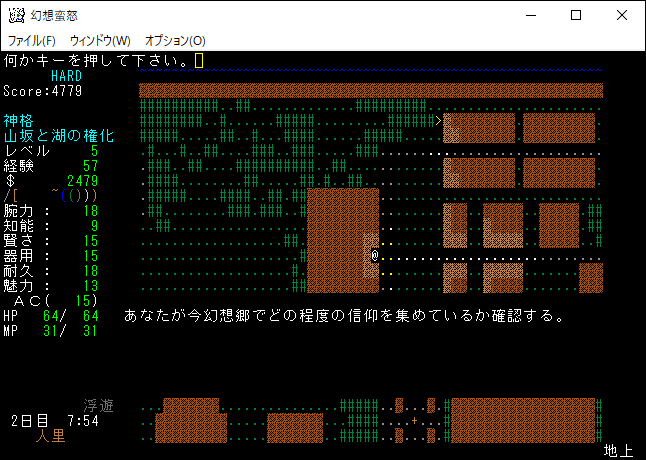Viewport: 646px width, 460px height.
Task: Click the MP 31/31 status line
Action: 50,331
